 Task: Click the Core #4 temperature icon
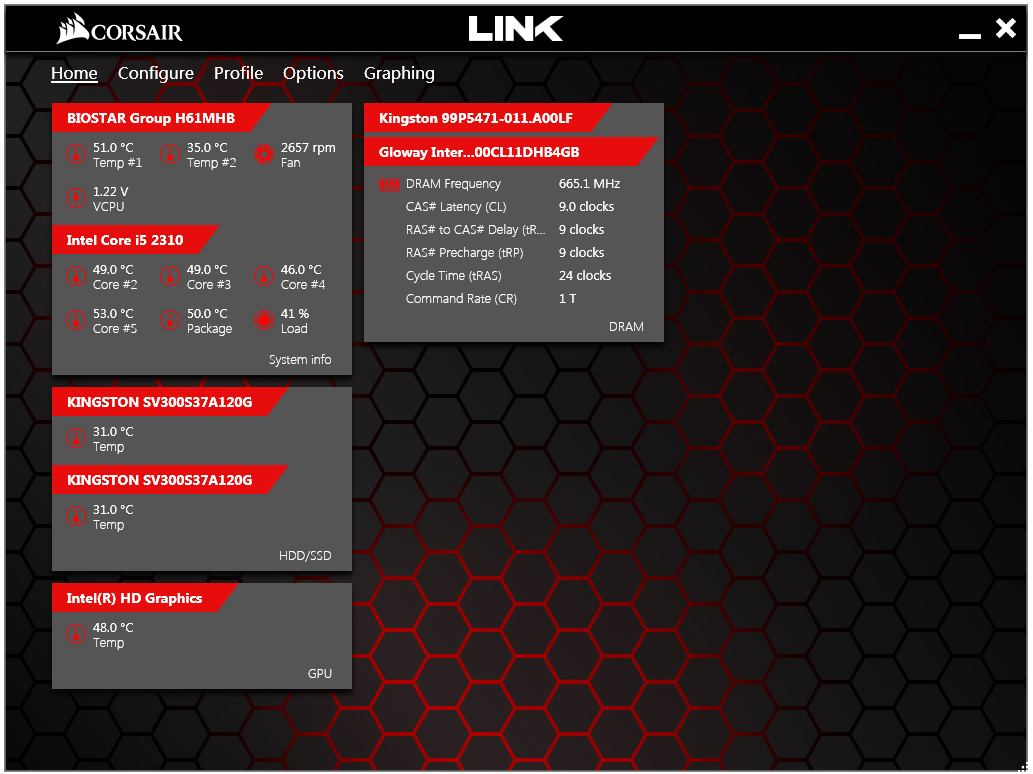point(263,276)
